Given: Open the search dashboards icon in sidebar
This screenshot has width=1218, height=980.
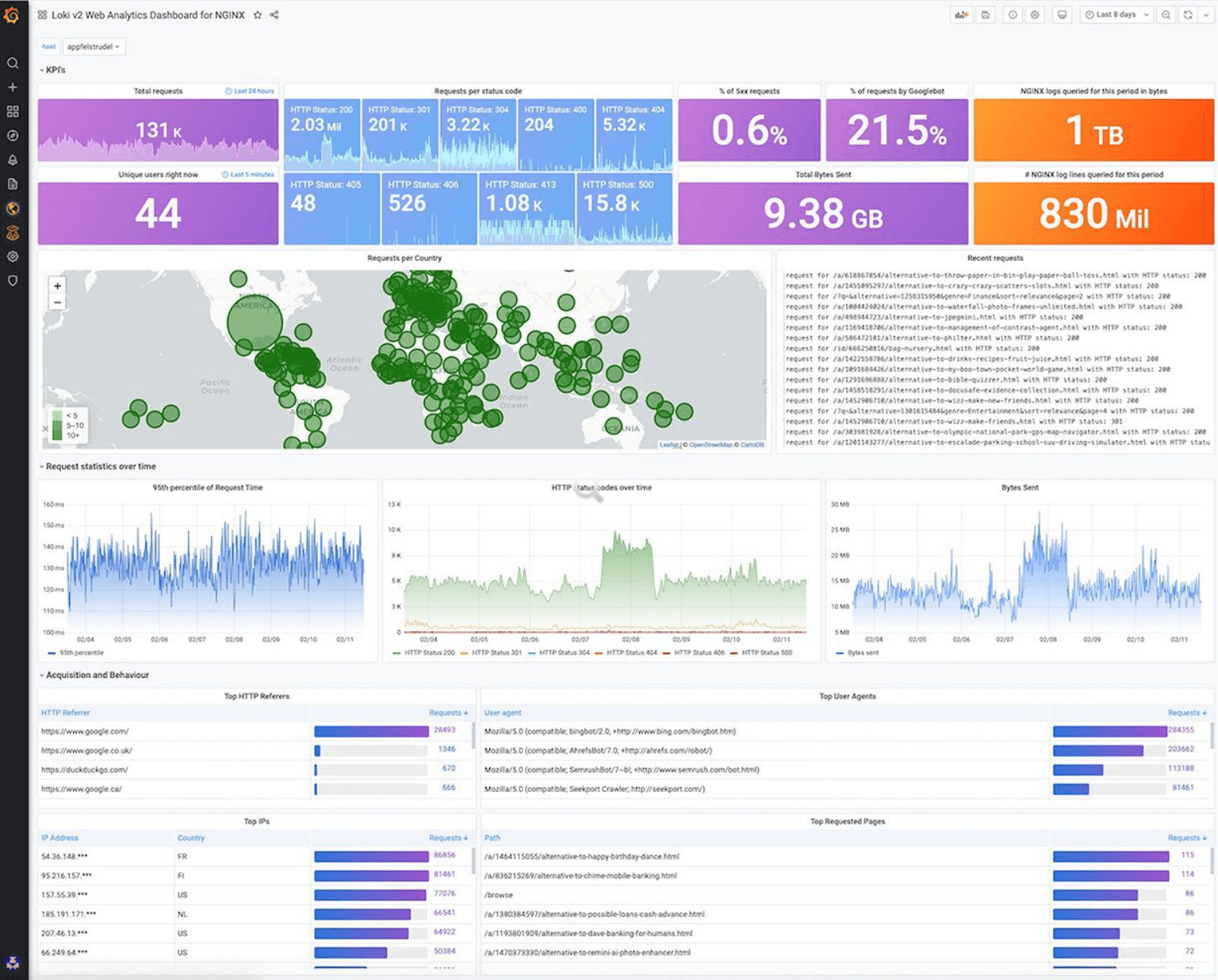Looking at the screenshot, I should [x=13, y=63].
